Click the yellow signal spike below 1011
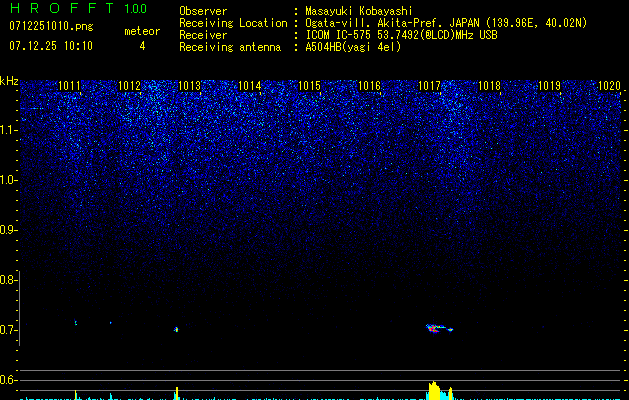Image resolution: width=629 pixels, height=400 pixels. click(75, 394)
